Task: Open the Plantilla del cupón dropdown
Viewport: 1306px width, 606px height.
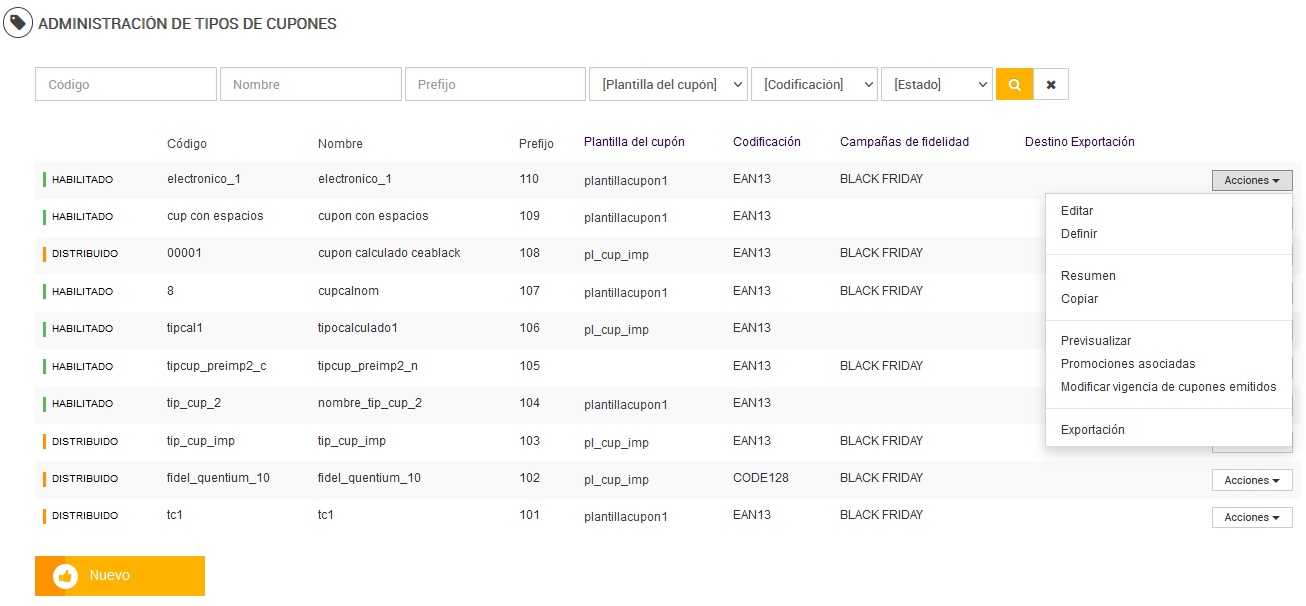Action: point(668,85)
